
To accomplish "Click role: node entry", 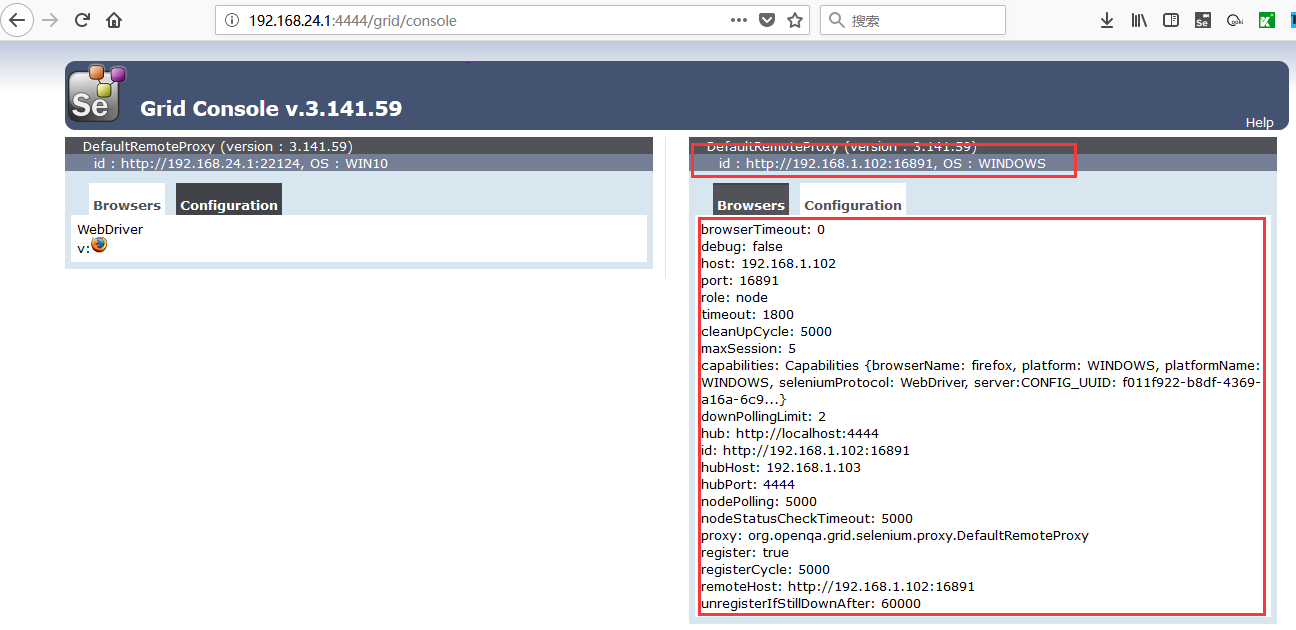I will 735,297.
